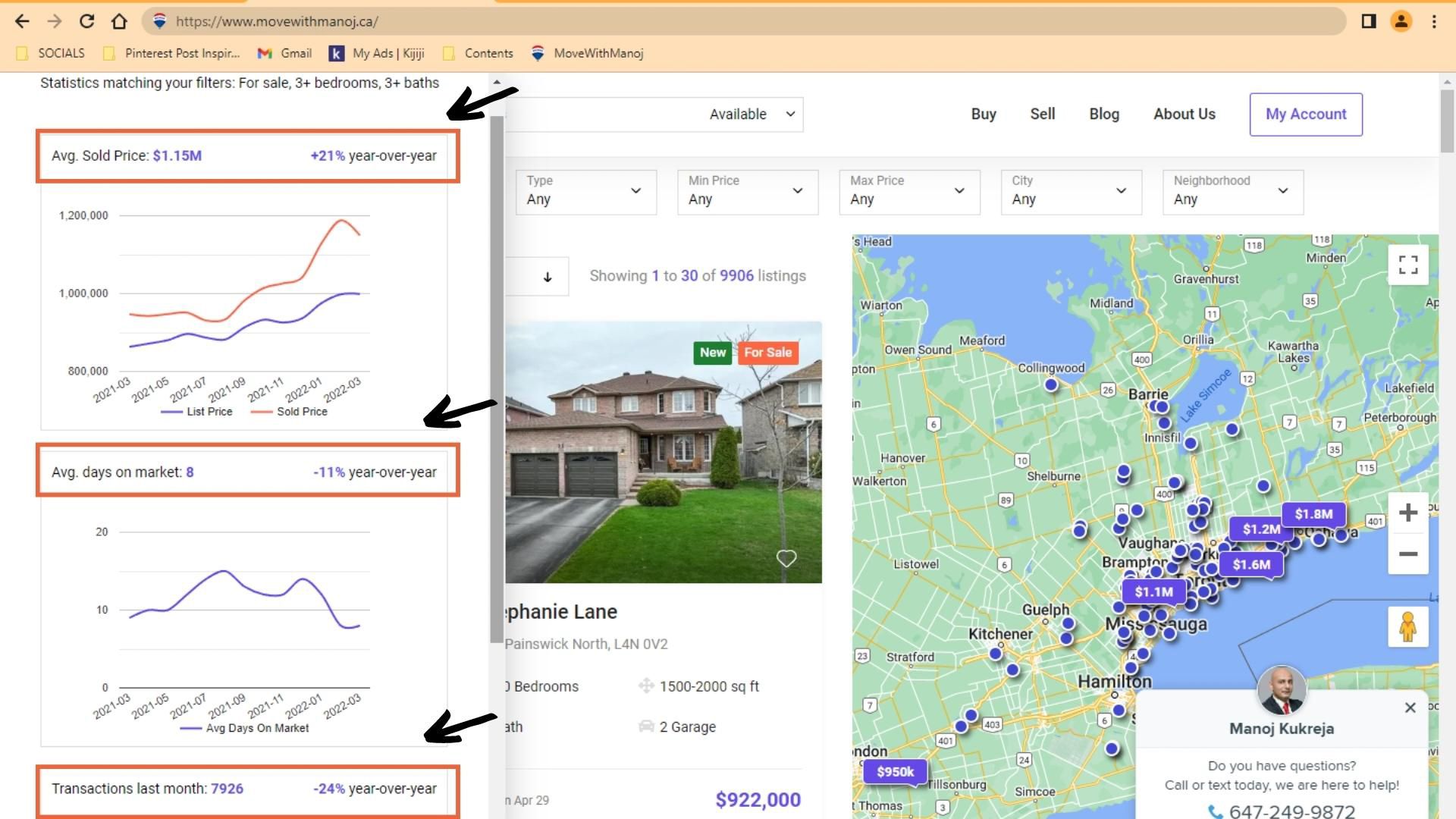Open the Buy menu item
This screenshot has height=819, width=1456.
(x=983, y=115)
